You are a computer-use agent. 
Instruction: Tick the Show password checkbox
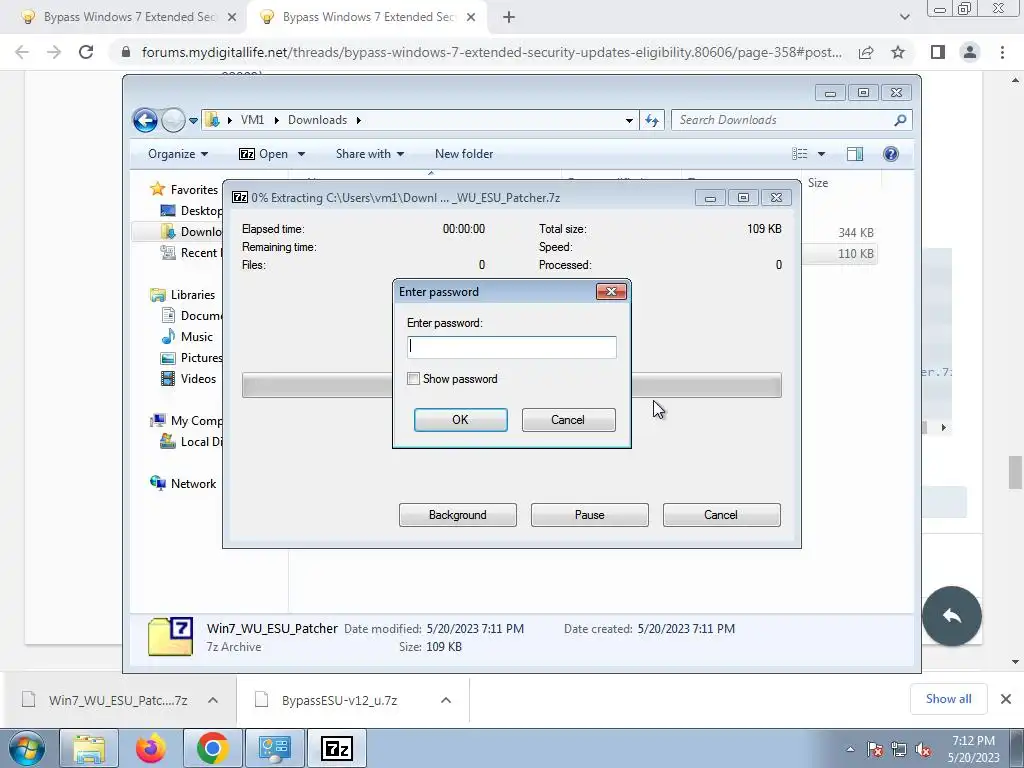coord(413,379)
